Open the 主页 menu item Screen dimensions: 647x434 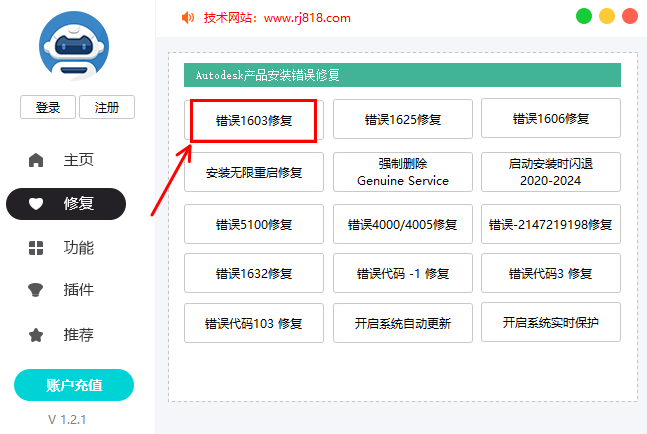66,160
